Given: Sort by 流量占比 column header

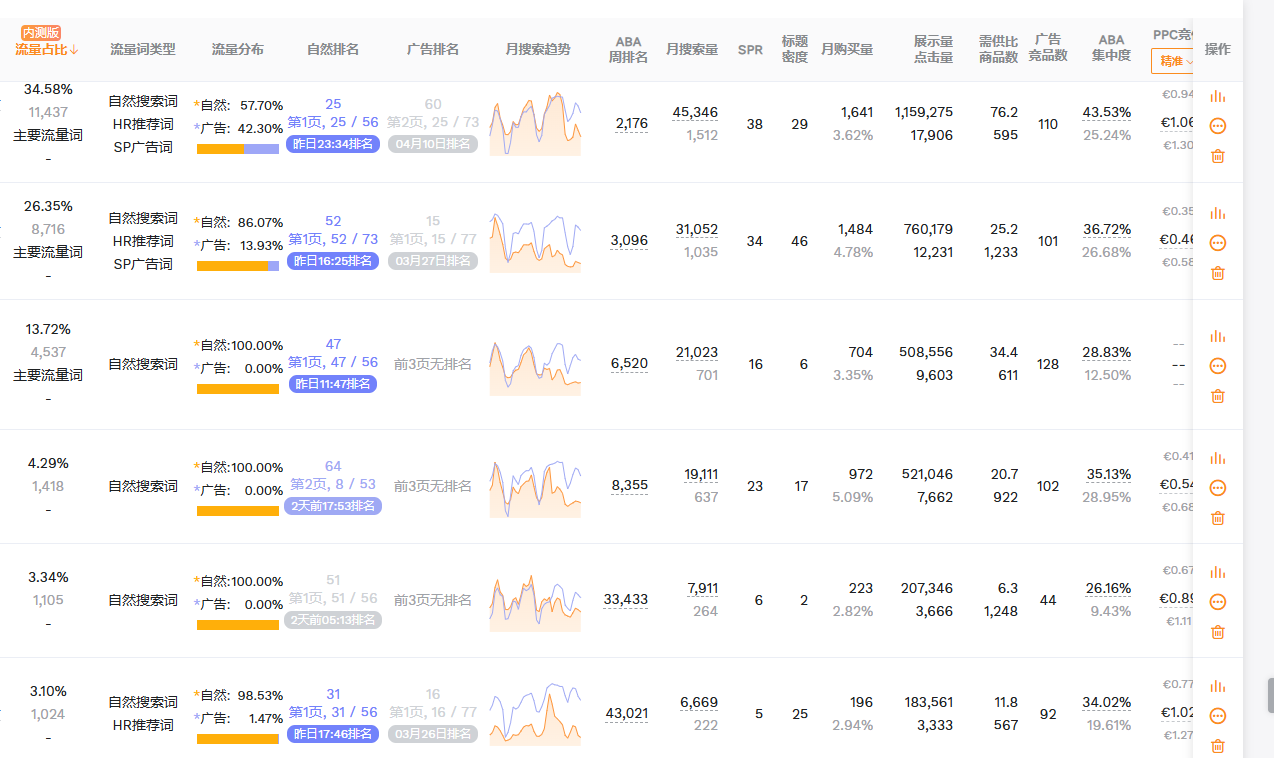Looking at the screenshot, I should coord(47,49).
